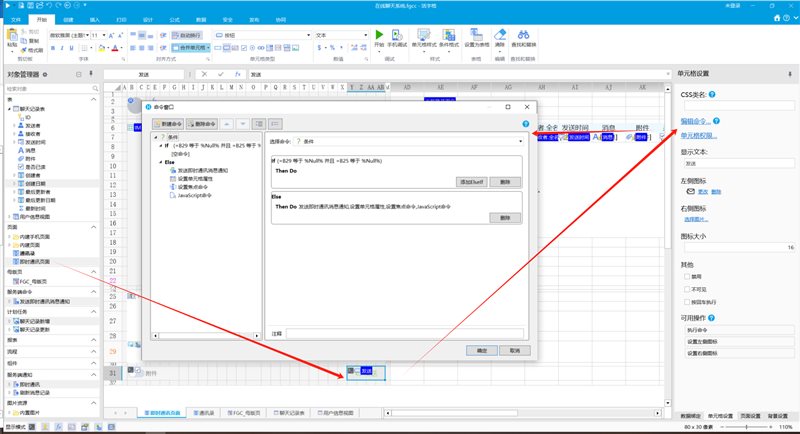Open the 文件 ribbon tab

click(16, 19)
